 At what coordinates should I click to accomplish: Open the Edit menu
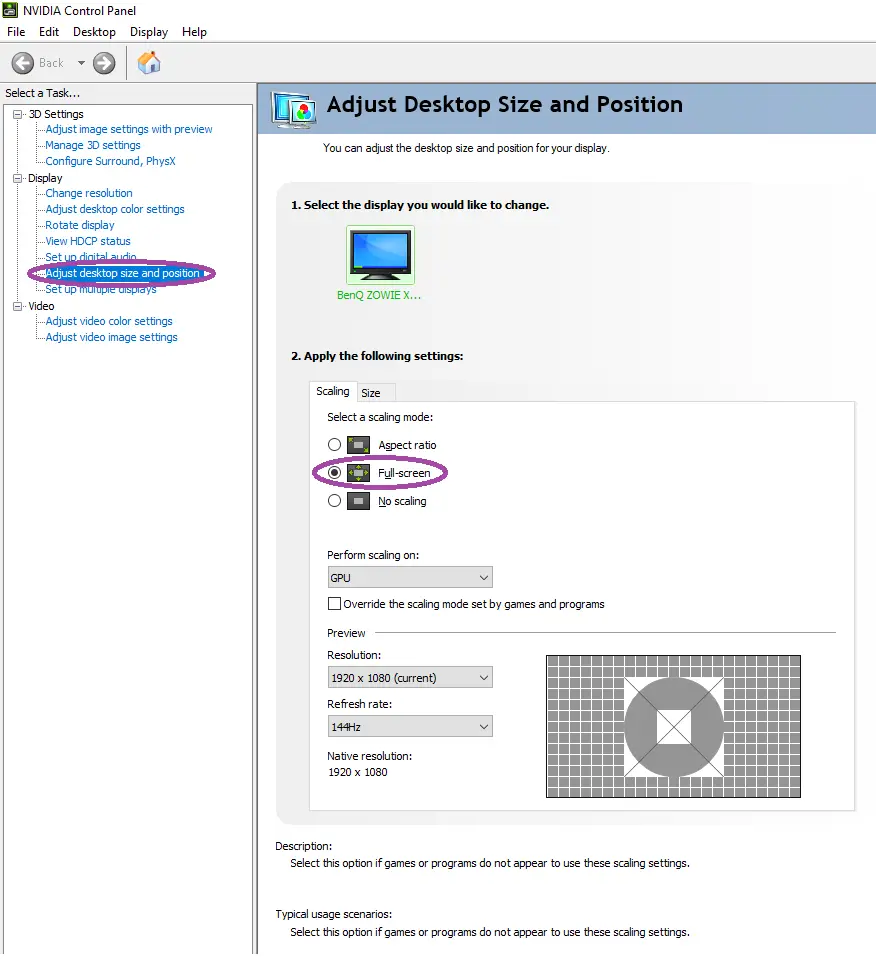click(x=49, y=32)
